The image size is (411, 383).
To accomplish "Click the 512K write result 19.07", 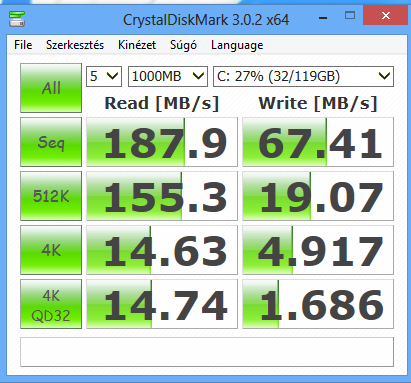I will pos(318,196).
